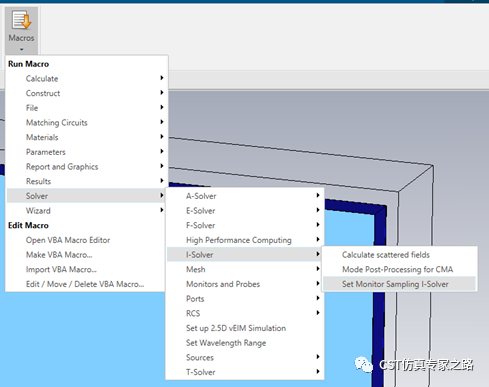Open the Report and Graphics submenu
The image size is (489, 387).
click(86, 166)
